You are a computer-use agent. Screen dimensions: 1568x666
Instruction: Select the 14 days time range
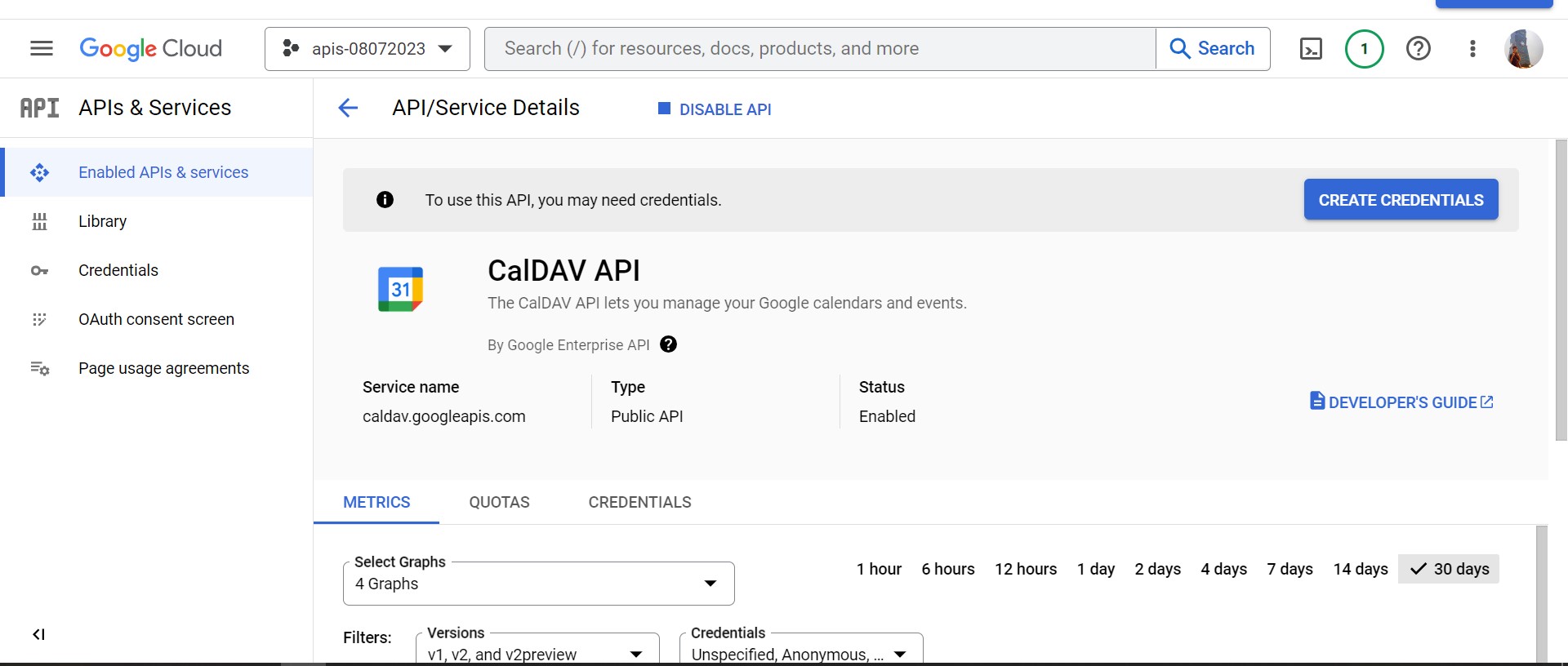1361,569
